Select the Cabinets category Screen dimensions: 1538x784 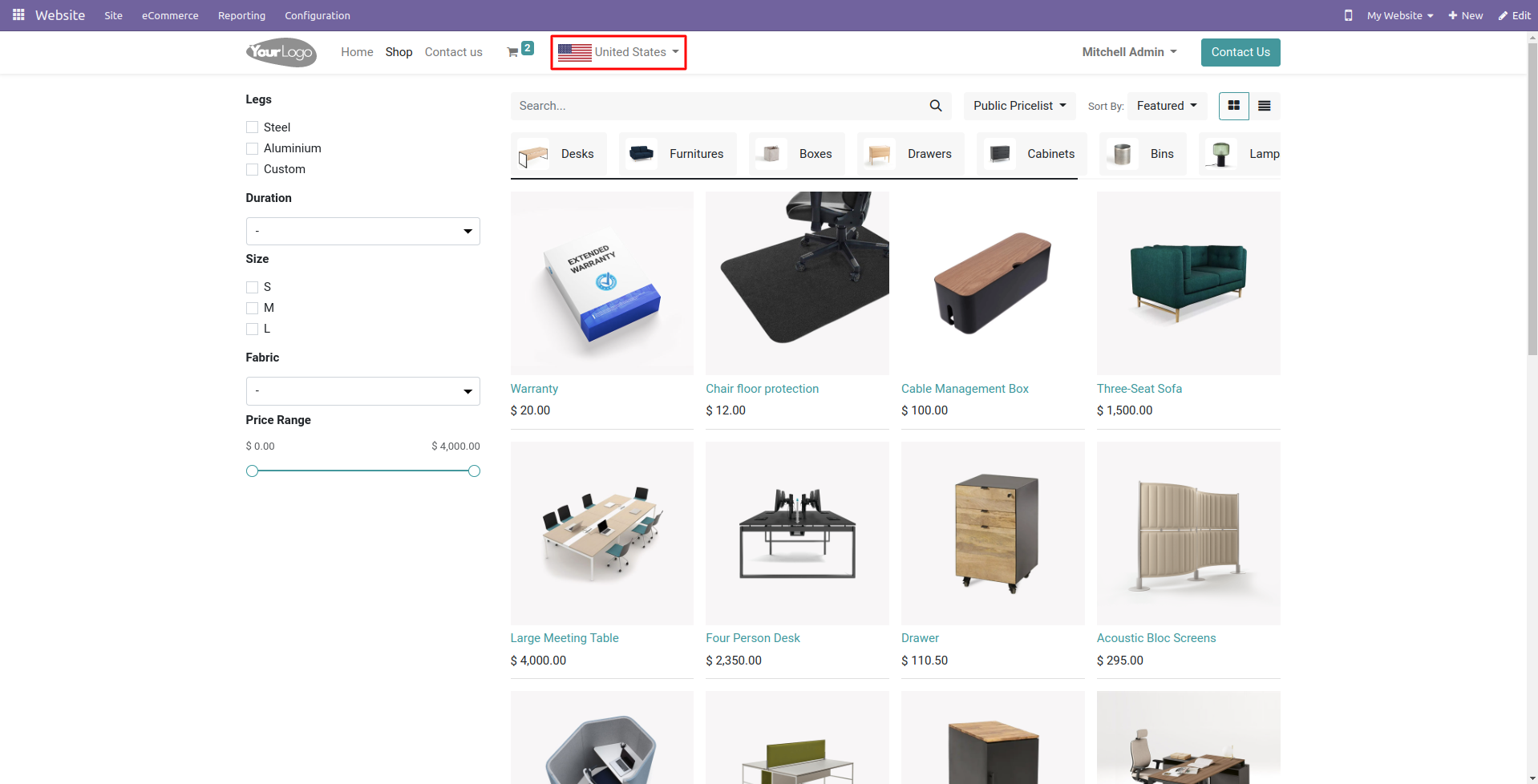click(x=1032, y=154)
